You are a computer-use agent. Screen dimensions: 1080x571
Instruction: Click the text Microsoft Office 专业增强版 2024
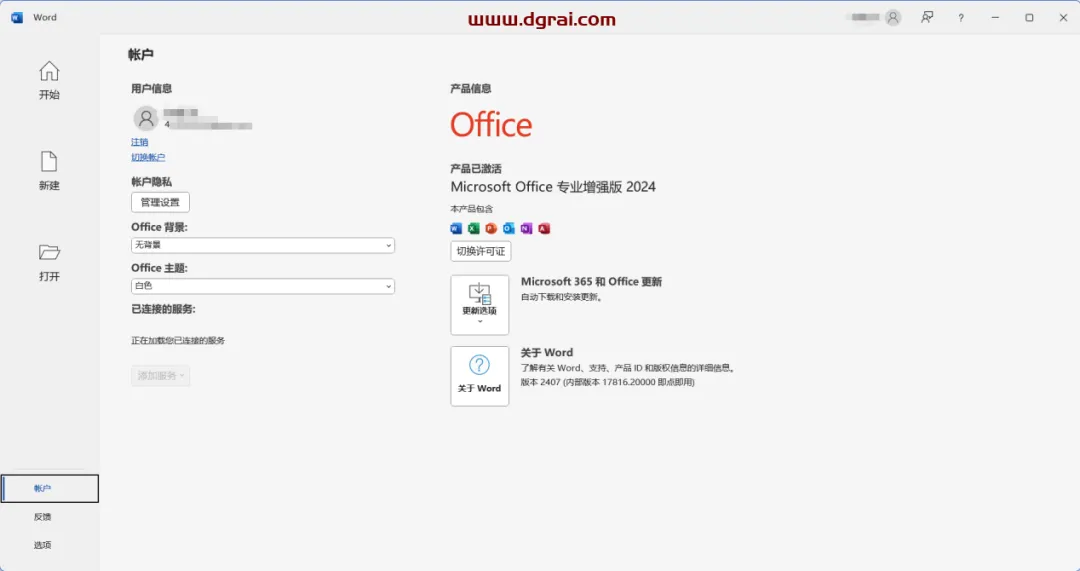553,187
